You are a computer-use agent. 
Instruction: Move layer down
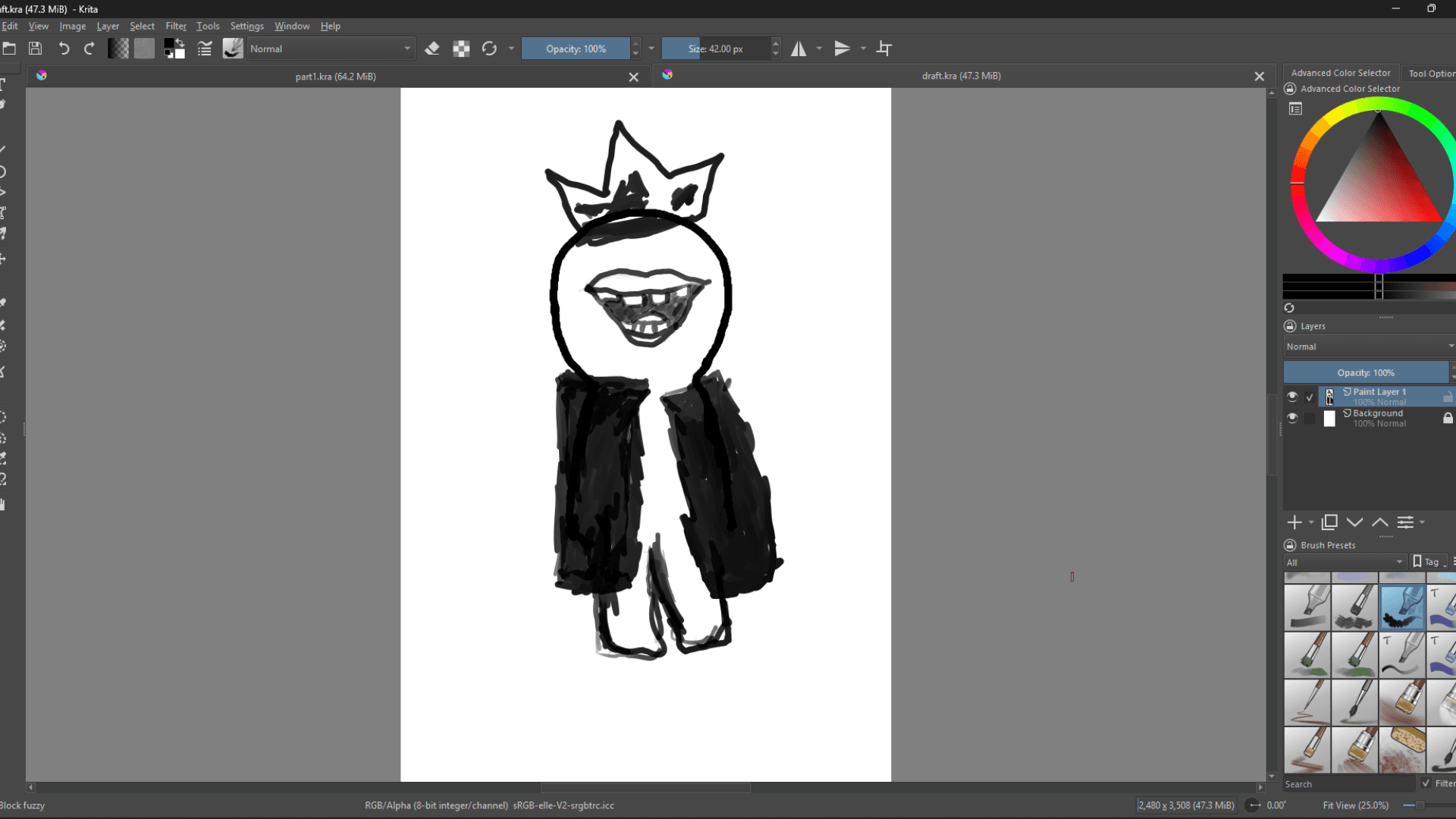[1354, 522]
